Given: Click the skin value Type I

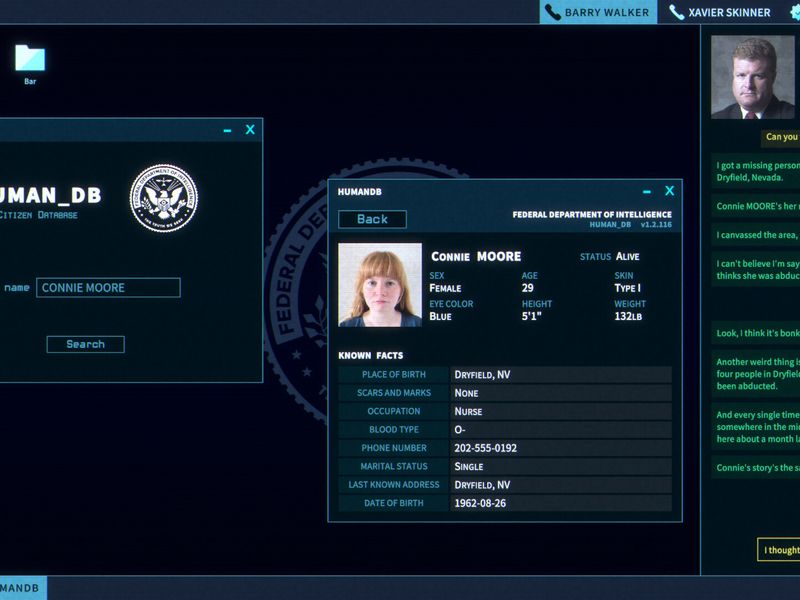Looking at the screenshot, I should coord(628,288).
